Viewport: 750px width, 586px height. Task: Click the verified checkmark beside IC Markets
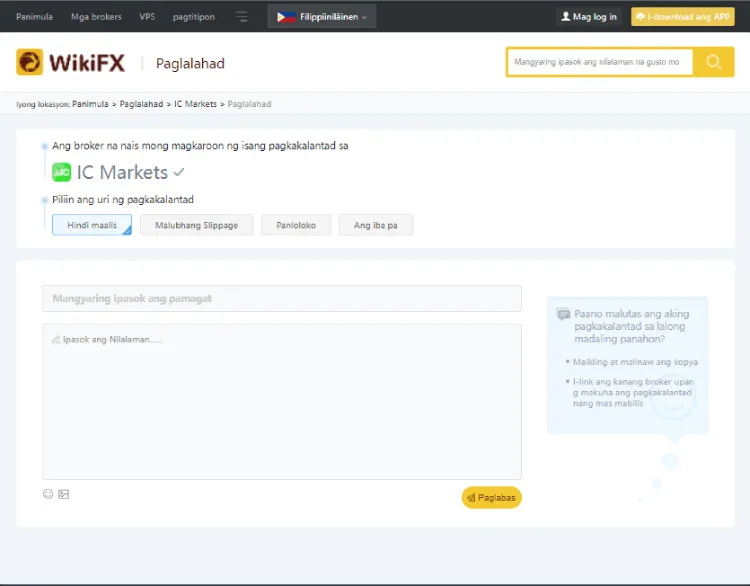178,172
